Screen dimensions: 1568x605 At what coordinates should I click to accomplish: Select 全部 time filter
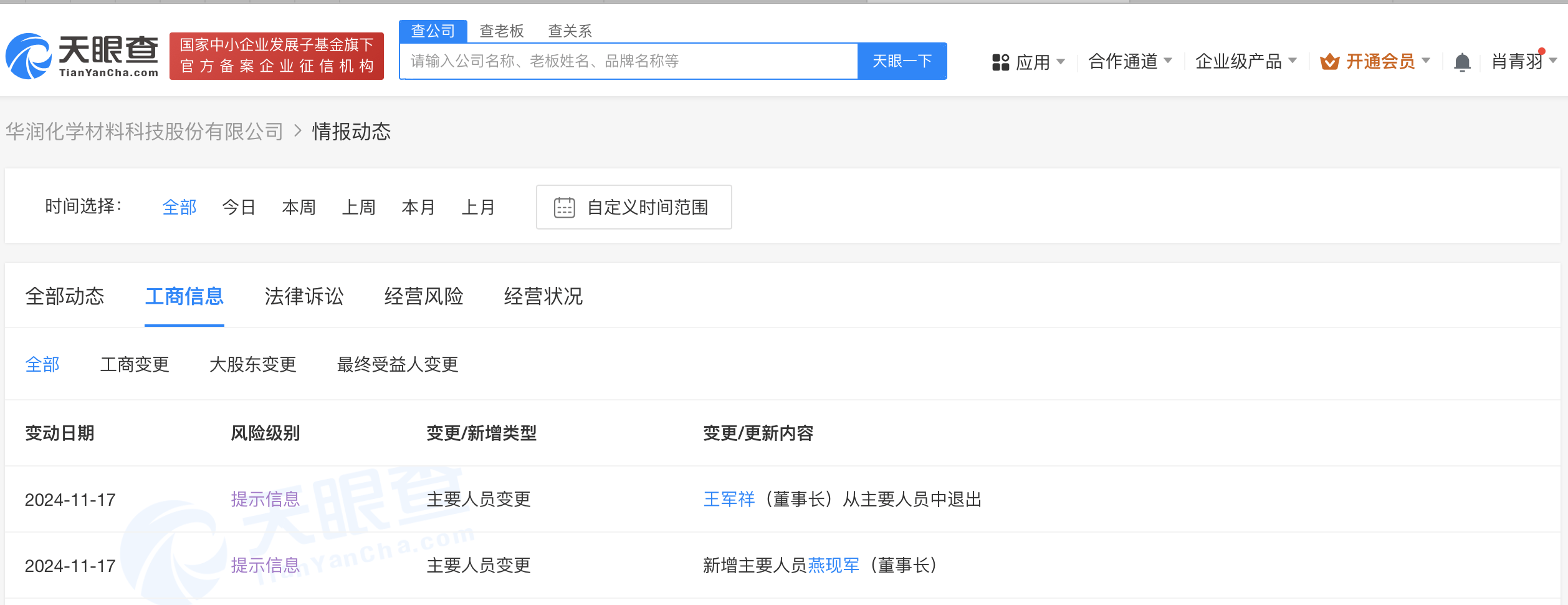179,207
